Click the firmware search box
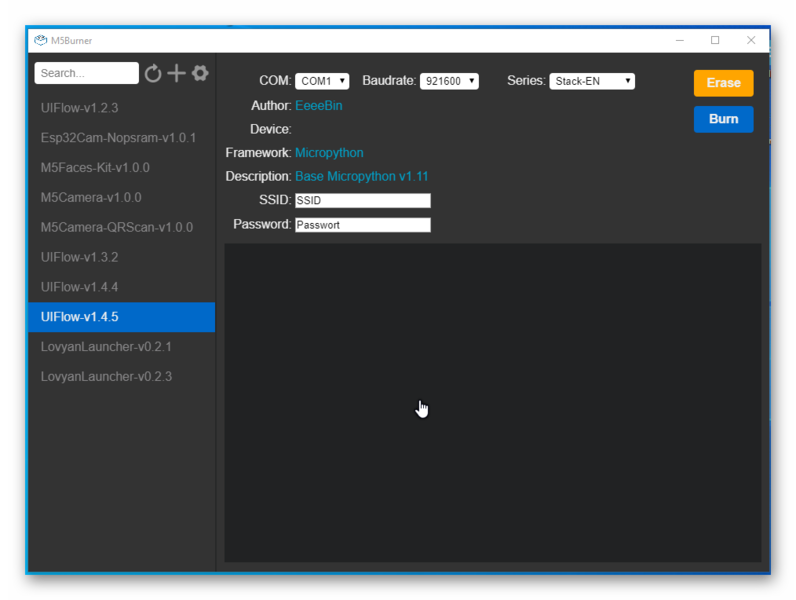 tap(87, 73)
